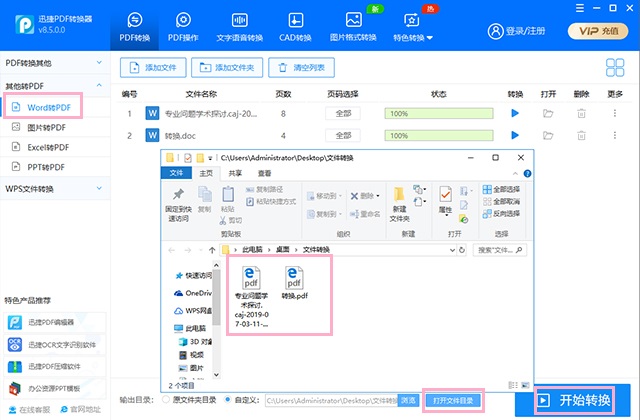The height and width of the screenshot is (420, 640).
Task: Start converting the row 1 file
Action: [515, 113]
